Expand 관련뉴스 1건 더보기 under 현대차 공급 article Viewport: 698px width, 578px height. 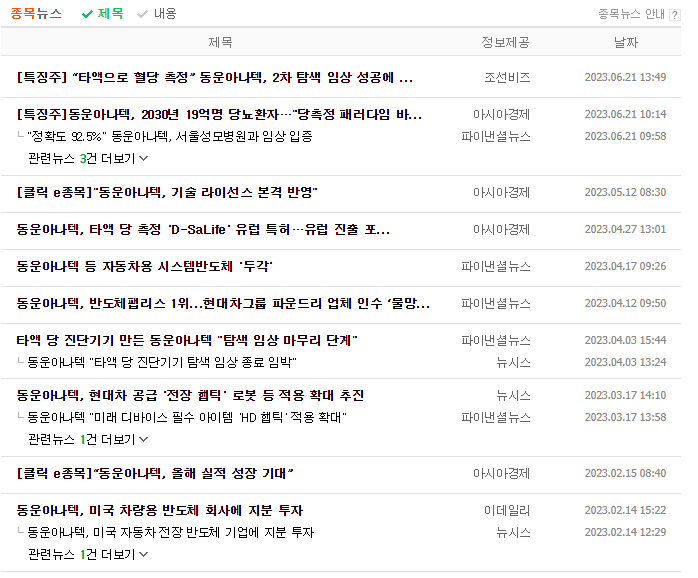point(88,440)
